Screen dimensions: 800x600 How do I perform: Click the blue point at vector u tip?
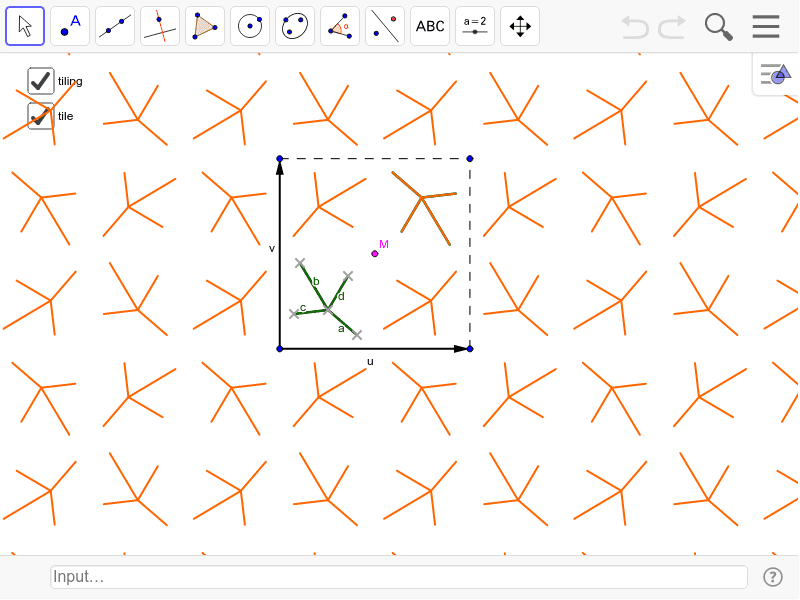click(470, 348)
